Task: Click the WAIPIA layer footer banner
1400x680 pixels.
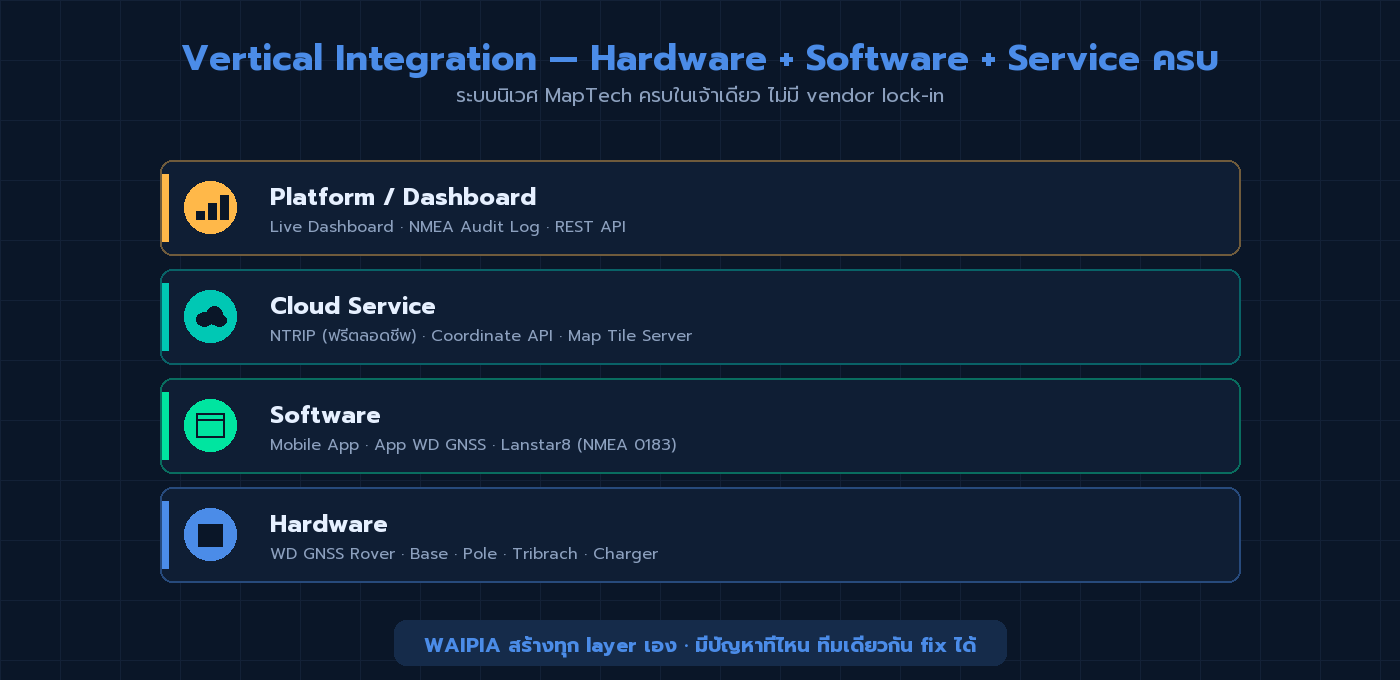Action: click(x=700, y=643)
